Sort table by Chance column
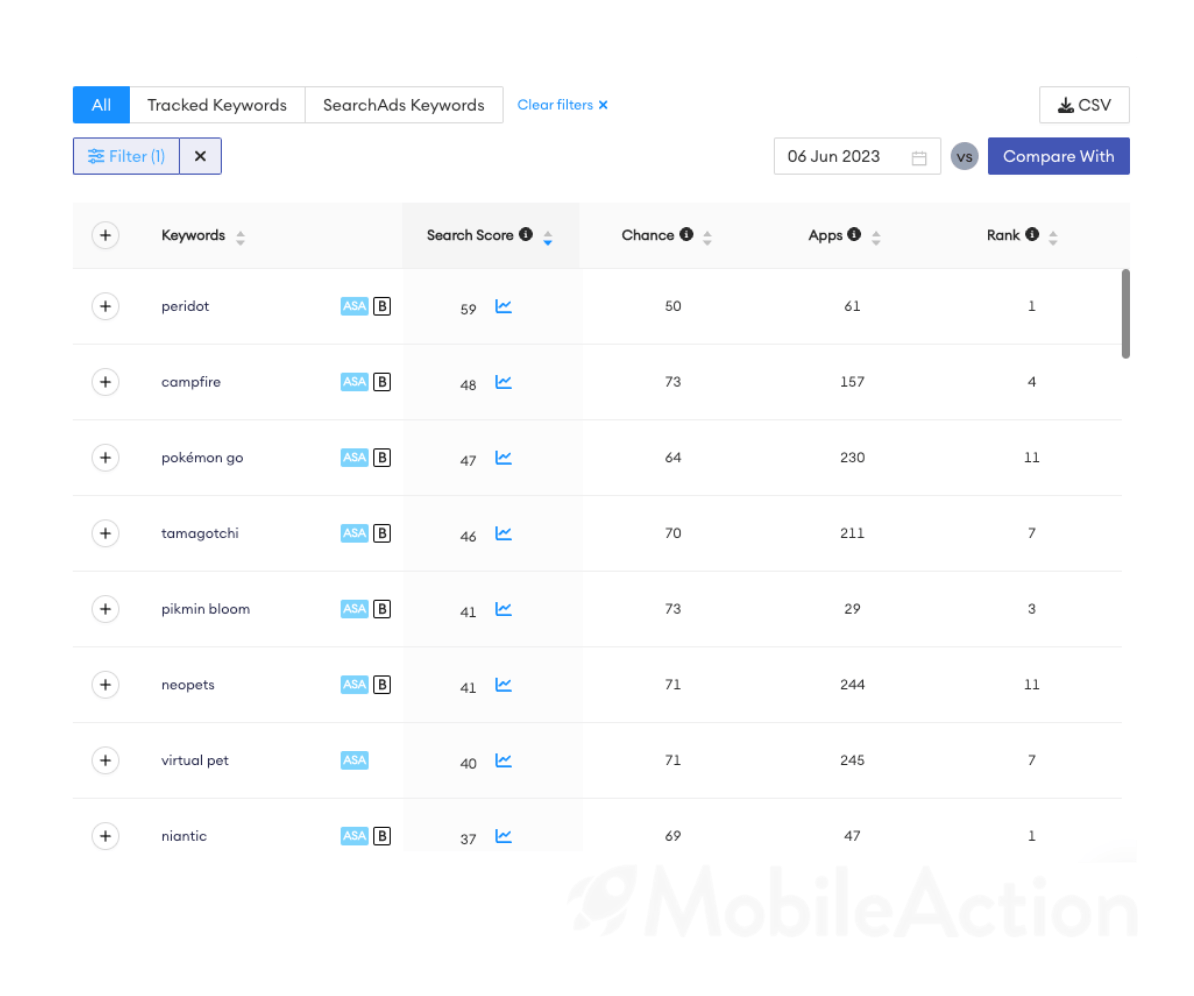The height and width of the screenshot is (996, 1194). click(x=707, y=238)
